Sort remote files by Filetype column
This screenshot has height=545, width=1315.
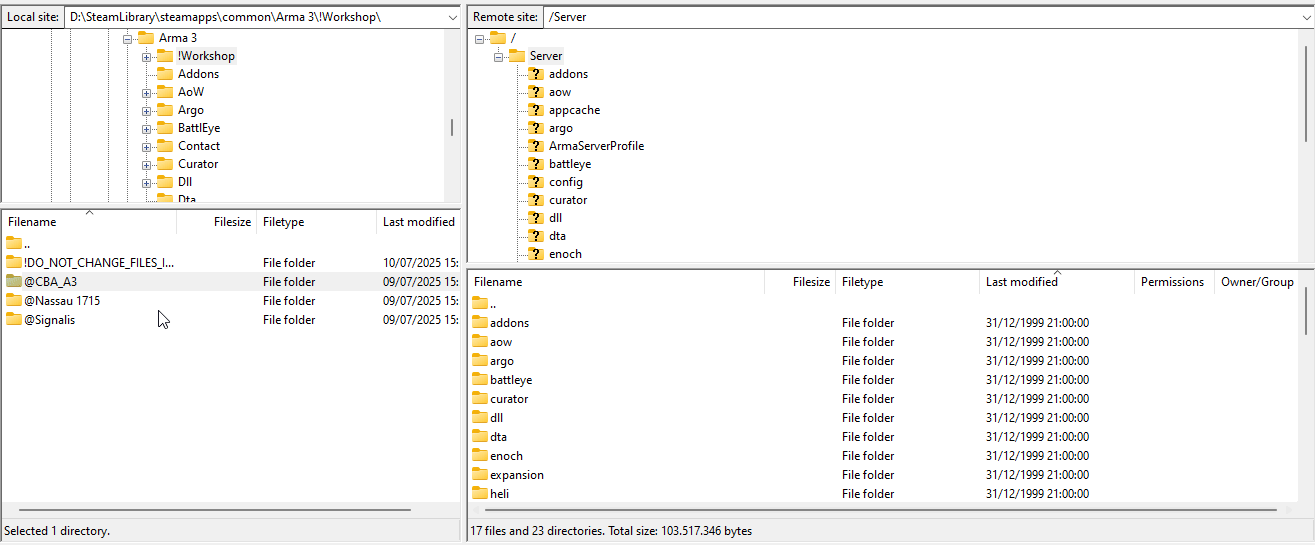pos(907,282)
